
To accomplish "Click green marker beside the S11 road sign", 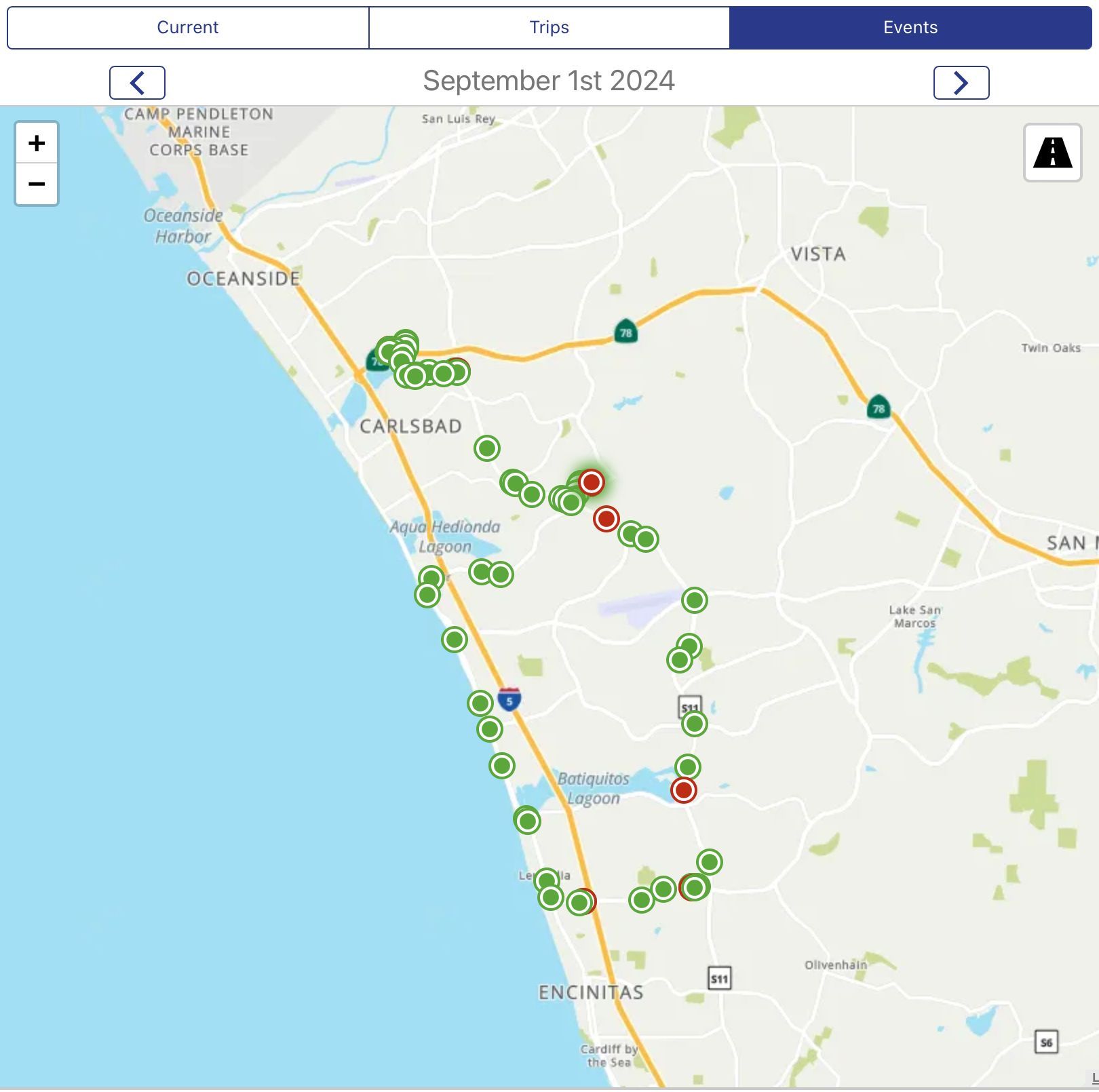I will point(694,724).
